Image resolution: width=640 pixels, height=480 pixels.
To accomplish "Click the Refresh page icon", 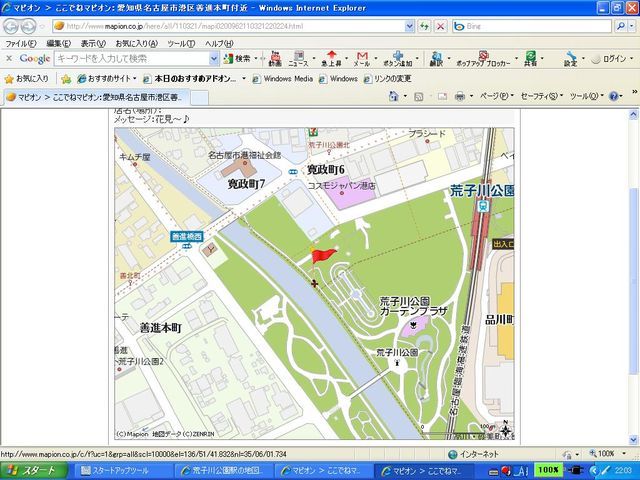I will 422,26.
